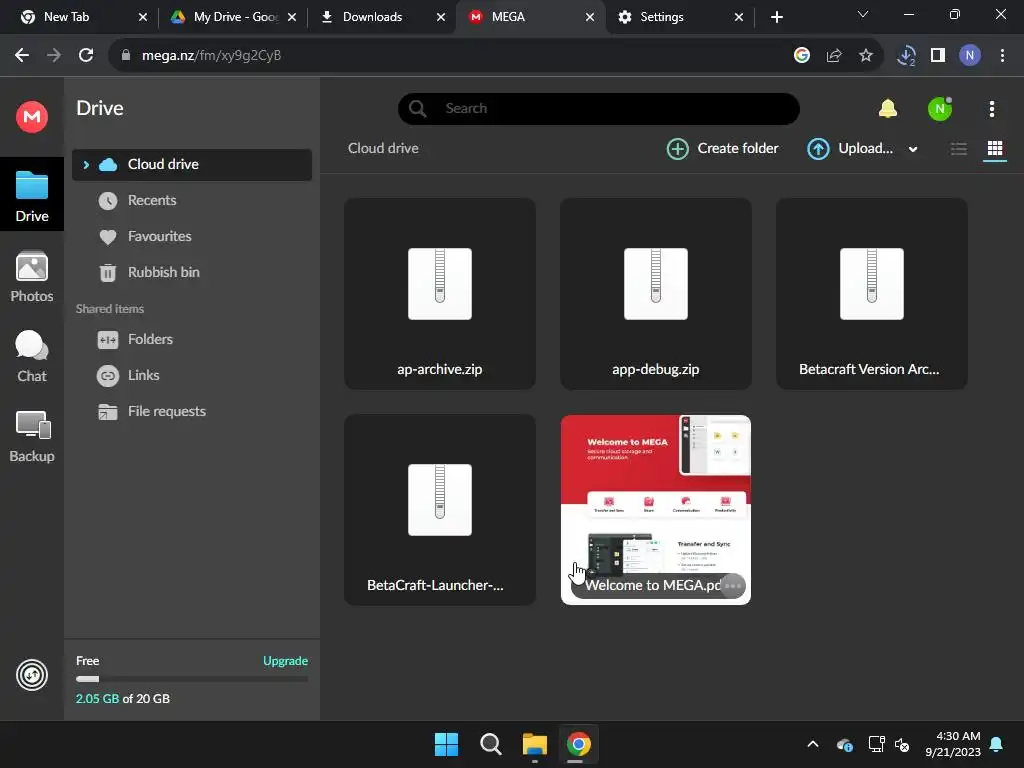Click the 2.05 GB of 20 GB text
This screenshot has width=1024, height=768.
pos(123,699)
